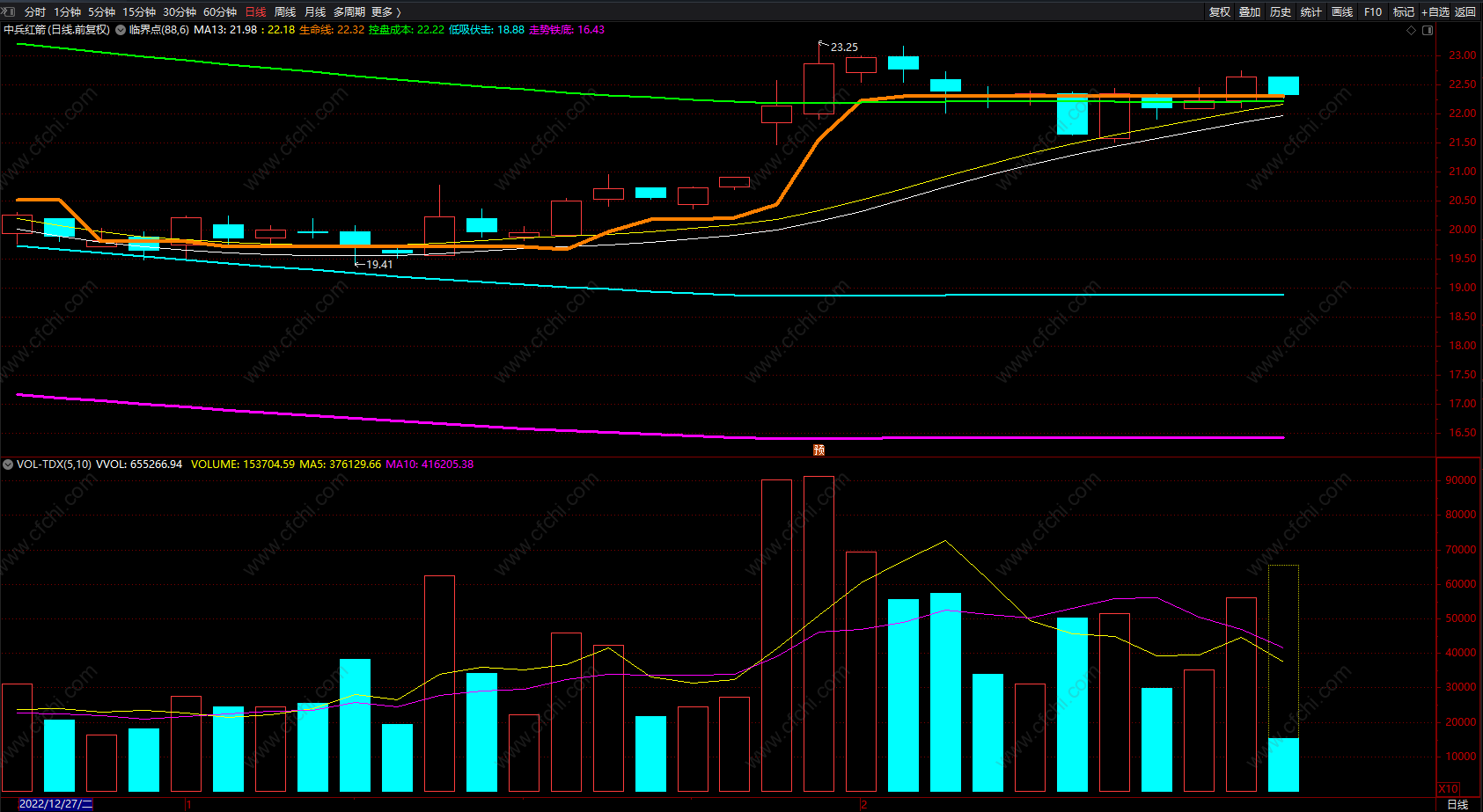Open F10 company information
This screenshot has width=1483, height=812.
point(1373,12)
